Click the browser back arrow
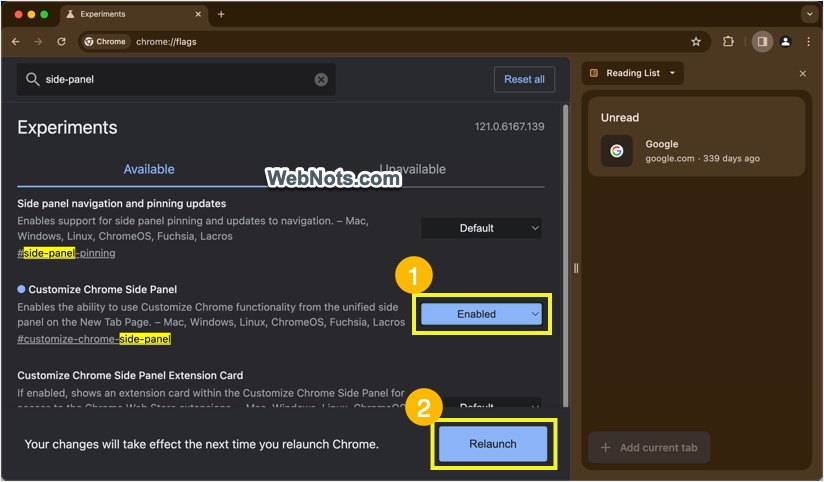 pos(15,42)
